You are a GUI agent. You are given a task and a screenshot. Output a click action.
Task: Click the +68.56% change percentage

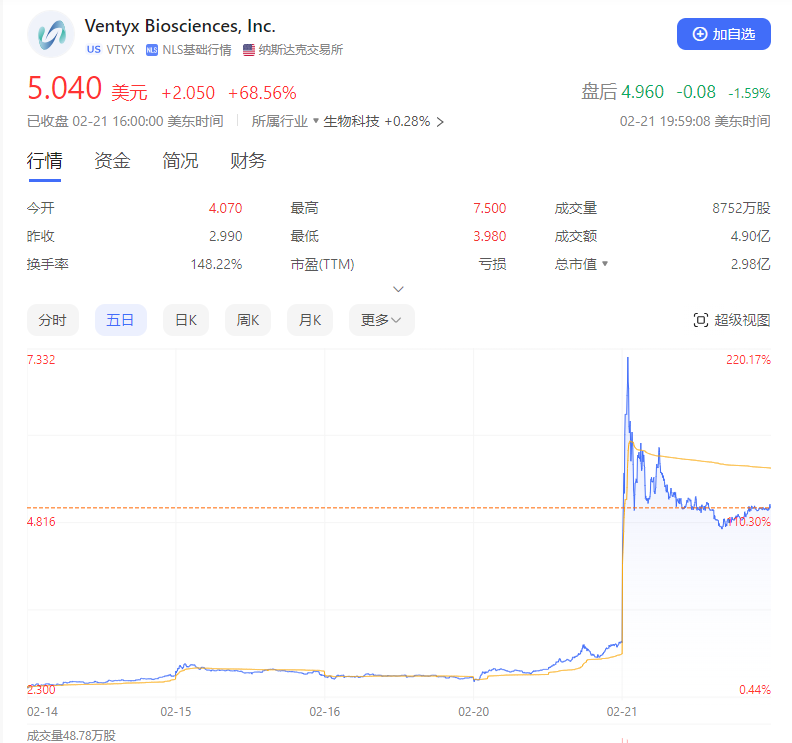pos(262,93)
